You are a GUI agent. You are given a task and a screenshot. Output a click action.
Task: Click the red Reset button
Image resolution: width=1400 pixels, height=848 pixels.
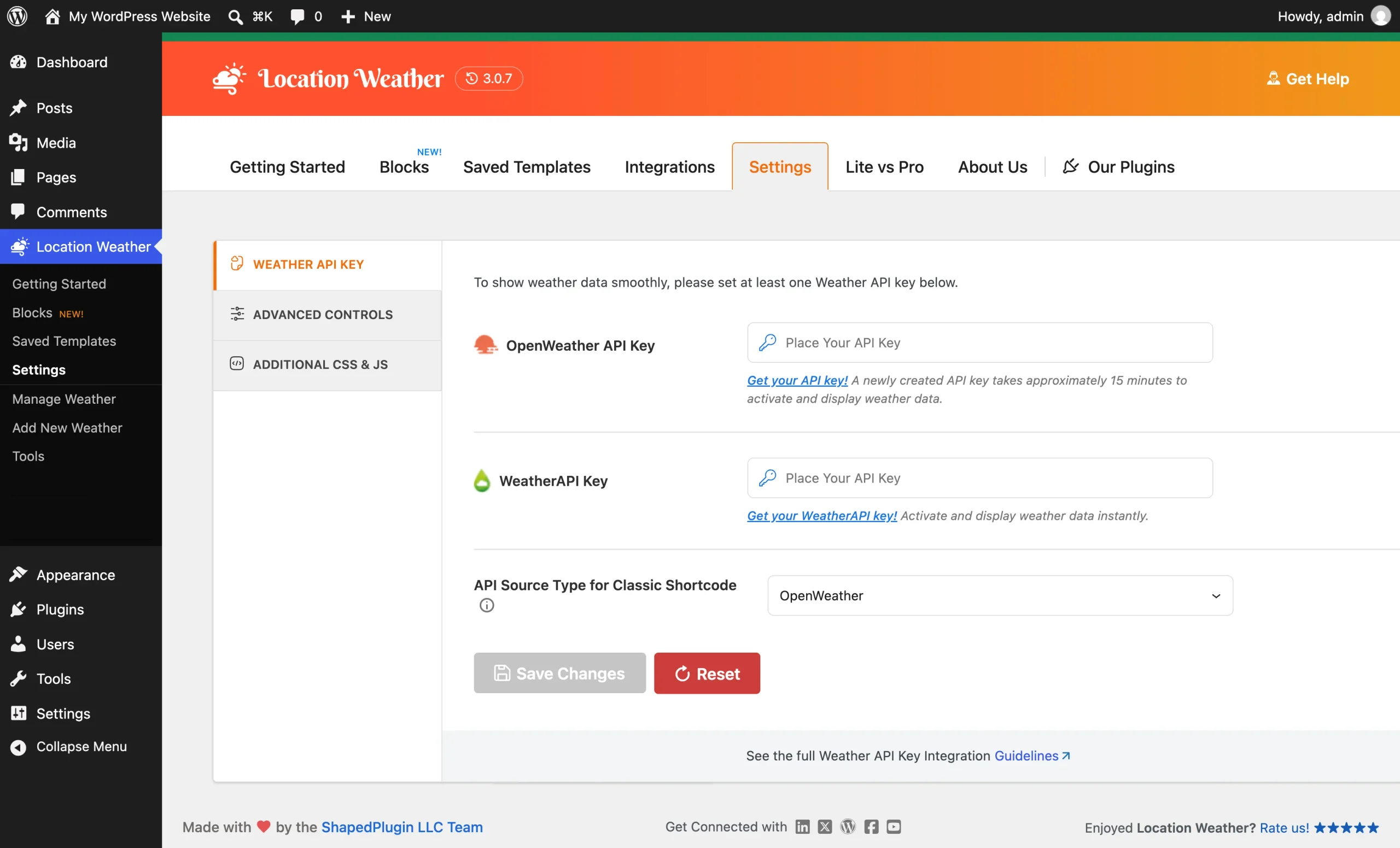[707, 673]
